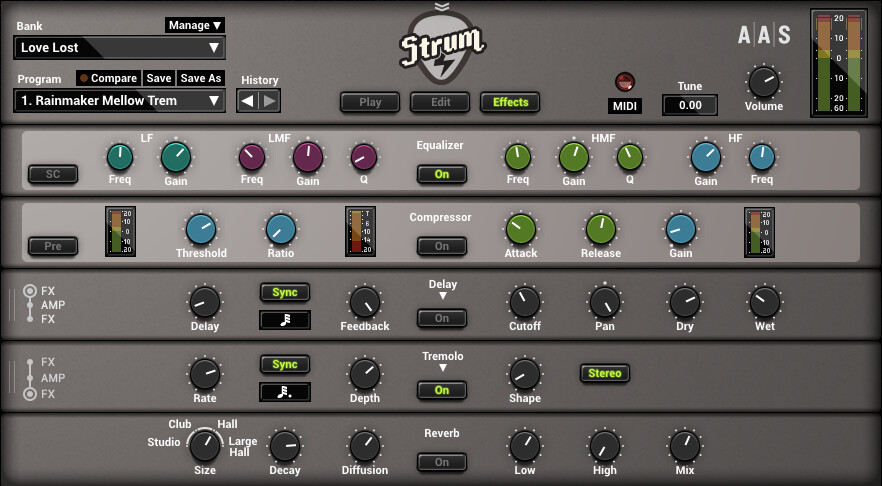Click the Reverb Size selector knob
882x486 pixels.
tap(205, 446)
